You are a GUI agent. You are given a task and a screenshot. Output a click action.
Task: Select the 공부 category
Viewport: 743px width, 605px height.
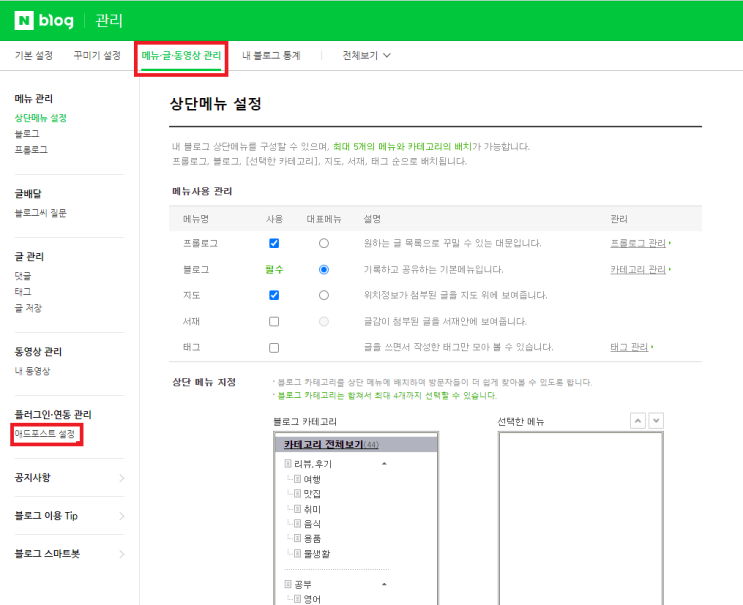(303, 585)
